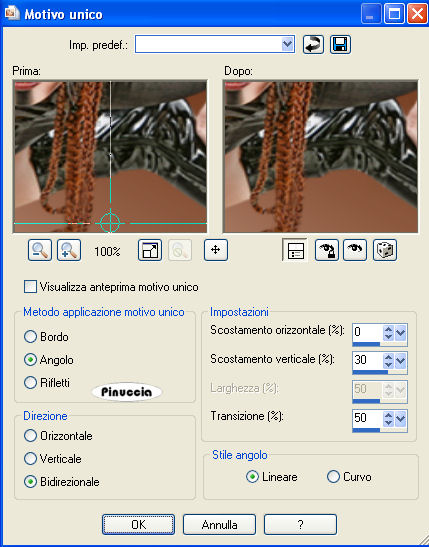Image resolution: width=429 pixels, height=547 pixels.
Task: Click the proof eye icon
Action: 355,250
